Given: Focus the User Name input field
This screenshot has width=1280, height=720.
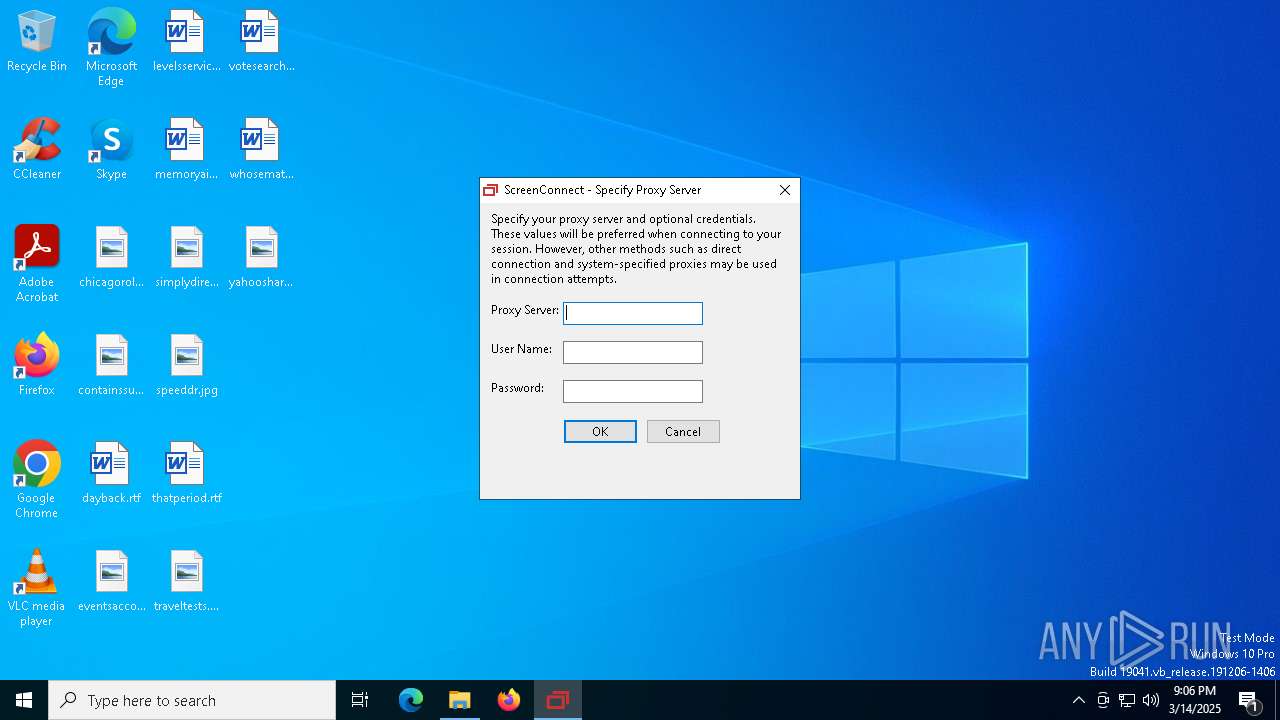Looking at the screenshot, I should 633,352.
